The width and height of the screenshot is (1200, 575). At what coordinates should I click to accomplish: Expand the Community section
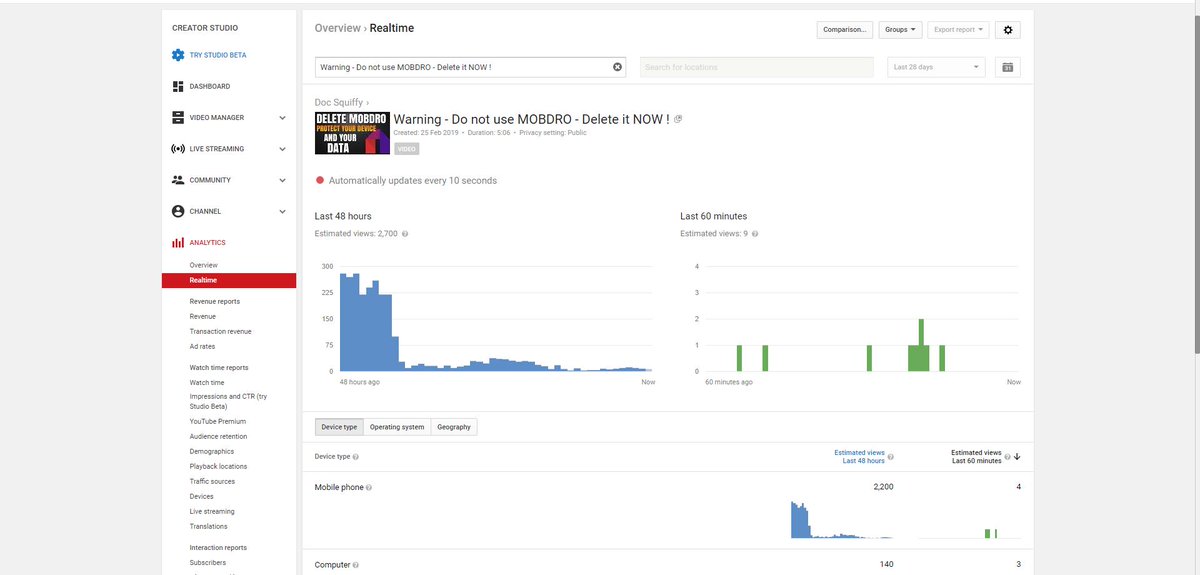282,180
